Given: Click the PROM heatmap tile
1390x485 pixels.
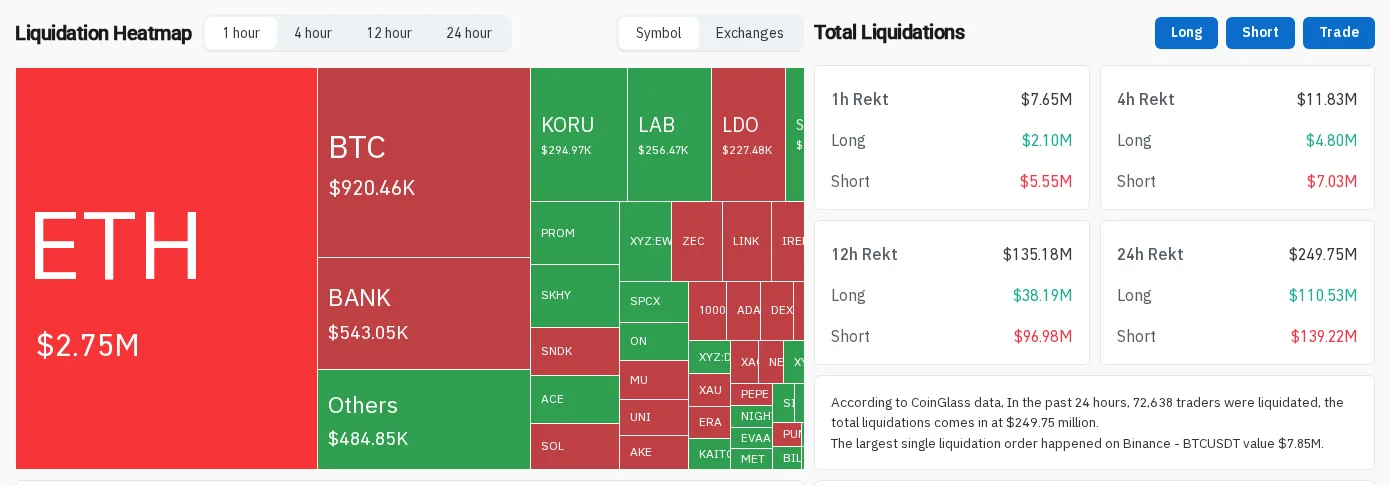Looking at the screenshot, I should coord(575,233).
